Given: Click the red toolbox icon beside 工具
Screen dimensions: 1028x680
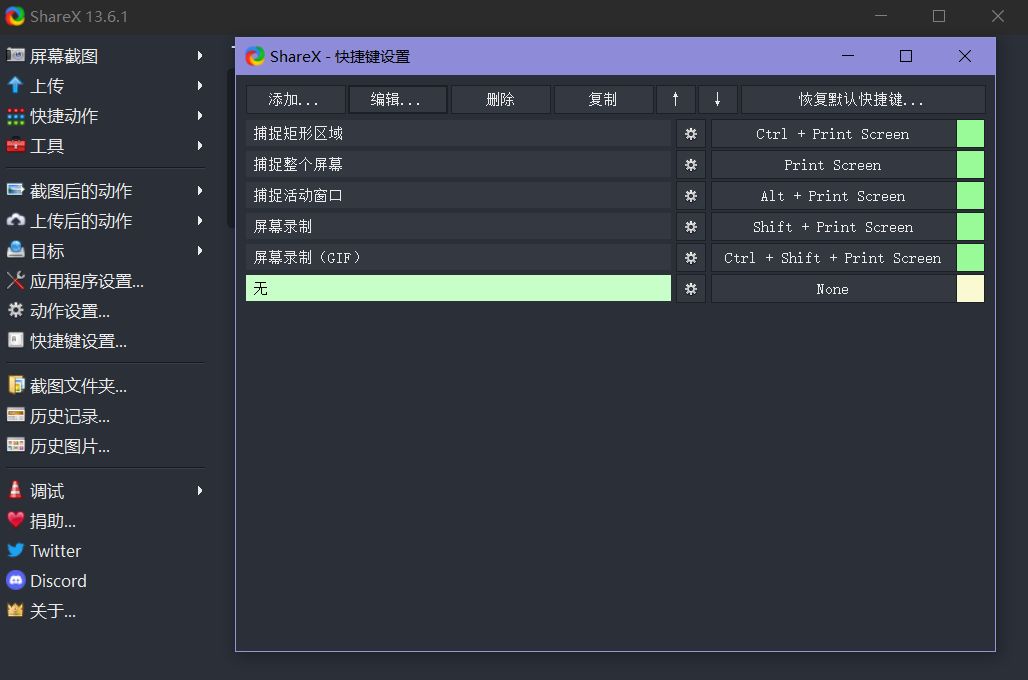Looking at the screenshot, I should (x=15, y=145).
